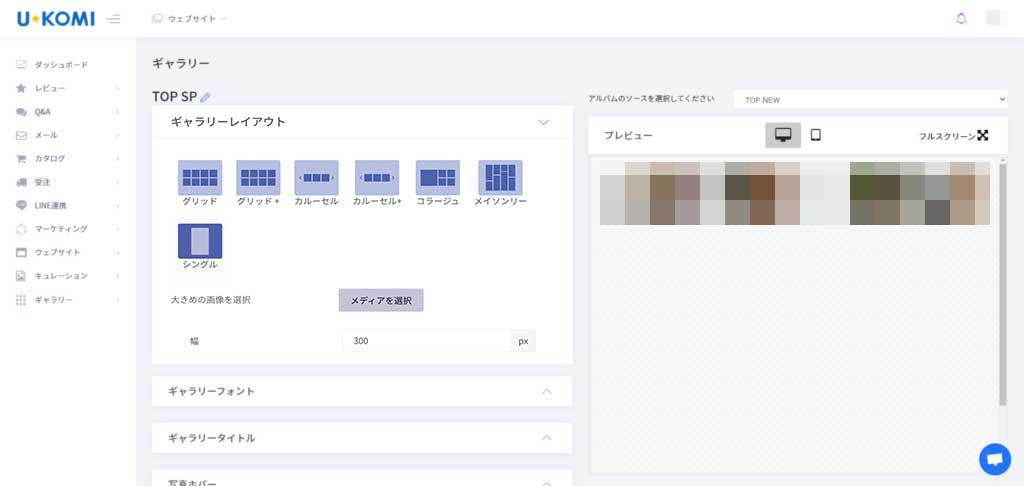Screen dimensions: 1024x486
Task: Click the 大きめの画像を選択 label
Action: [210, 300]
